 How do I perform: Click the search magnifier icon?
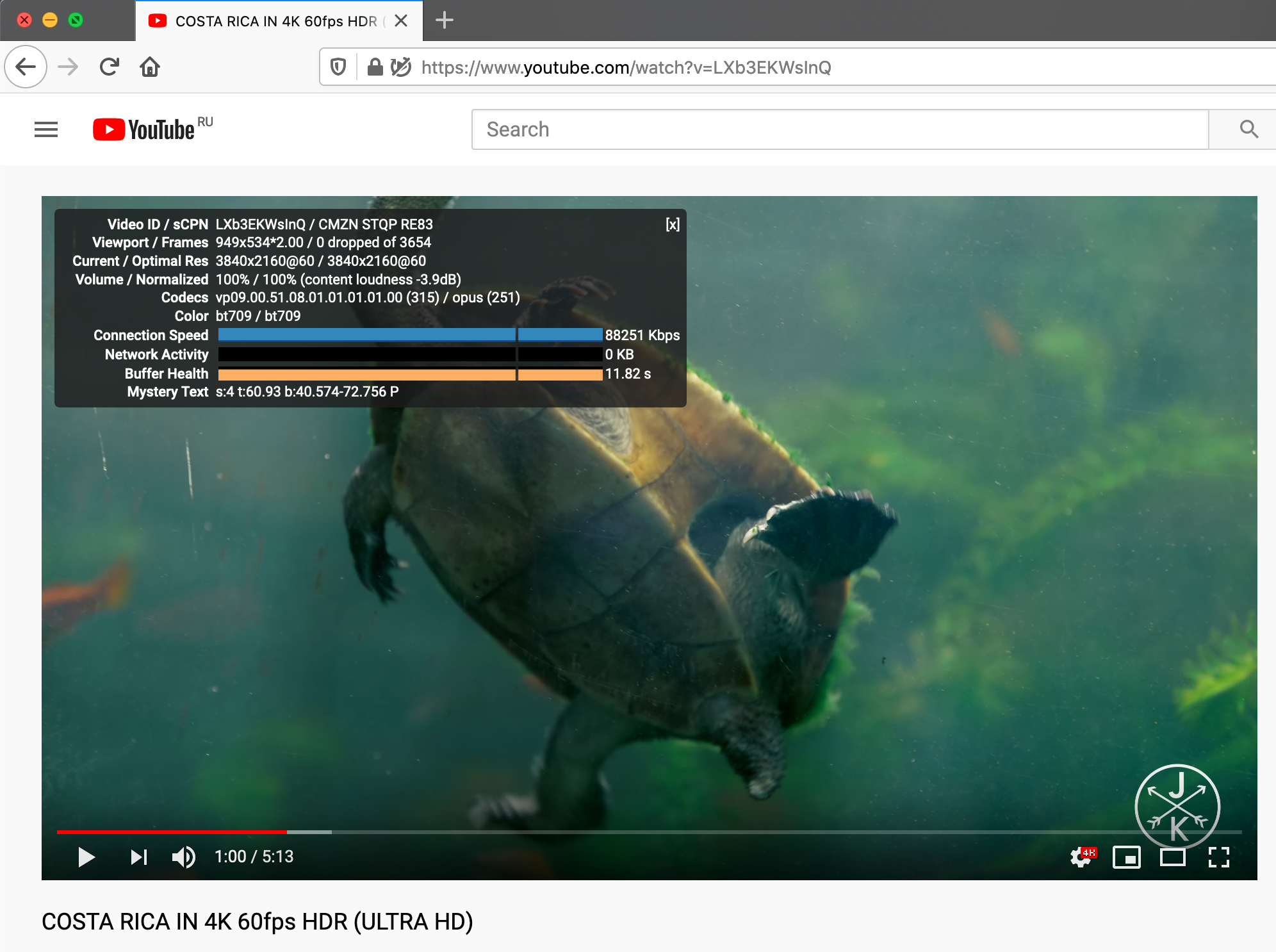pyautogui.click(x=1248, y=129)
